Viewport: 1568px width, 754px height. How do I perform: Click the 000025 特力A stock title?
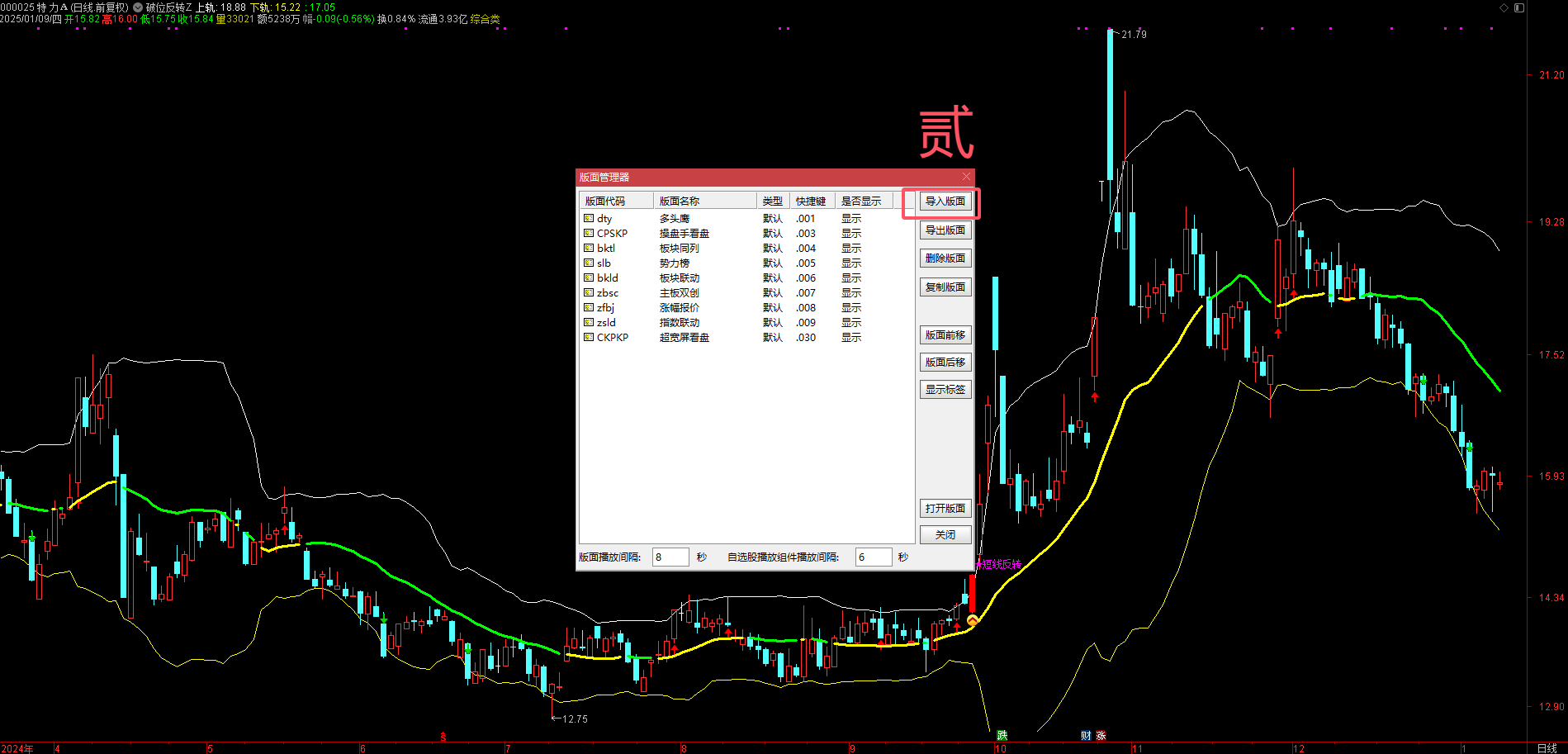34,7
